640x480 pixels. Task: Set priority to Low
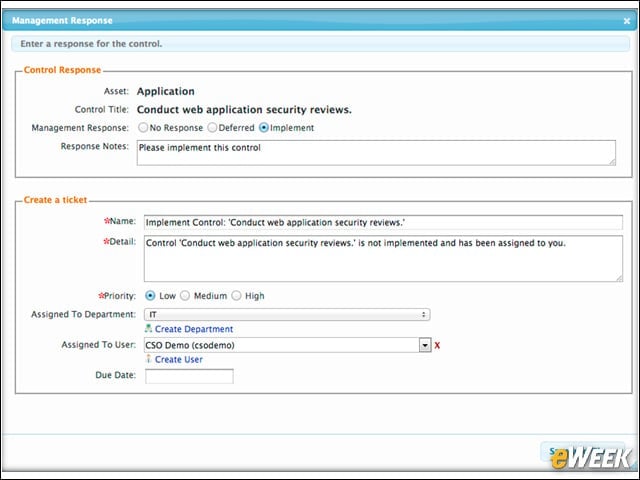pos(150,296)
